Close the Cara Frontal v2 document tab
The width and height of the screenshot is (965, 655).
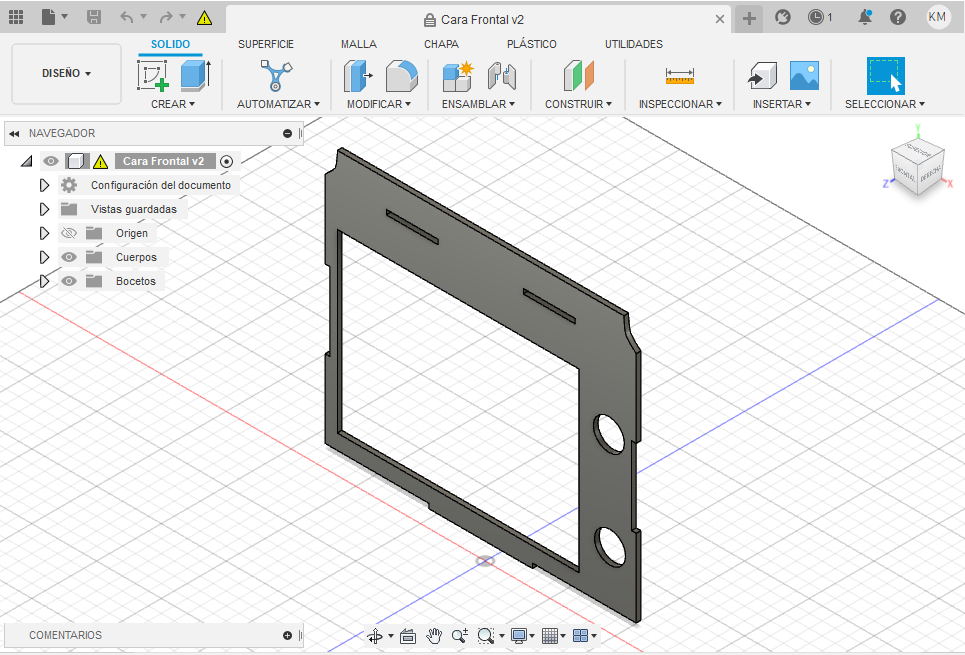click(719, 19)
